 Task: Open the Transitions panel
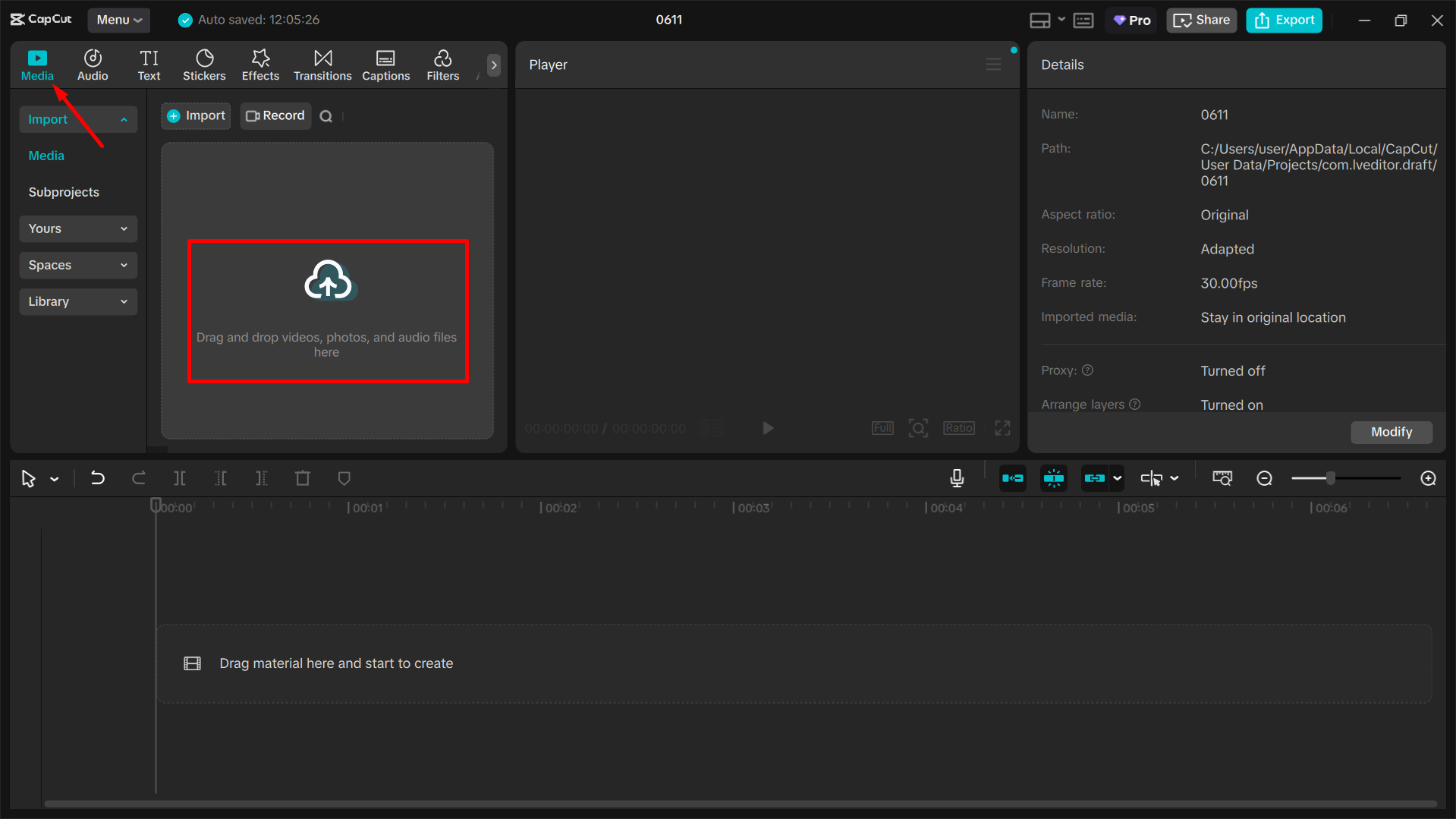click(x=322, y=65)
